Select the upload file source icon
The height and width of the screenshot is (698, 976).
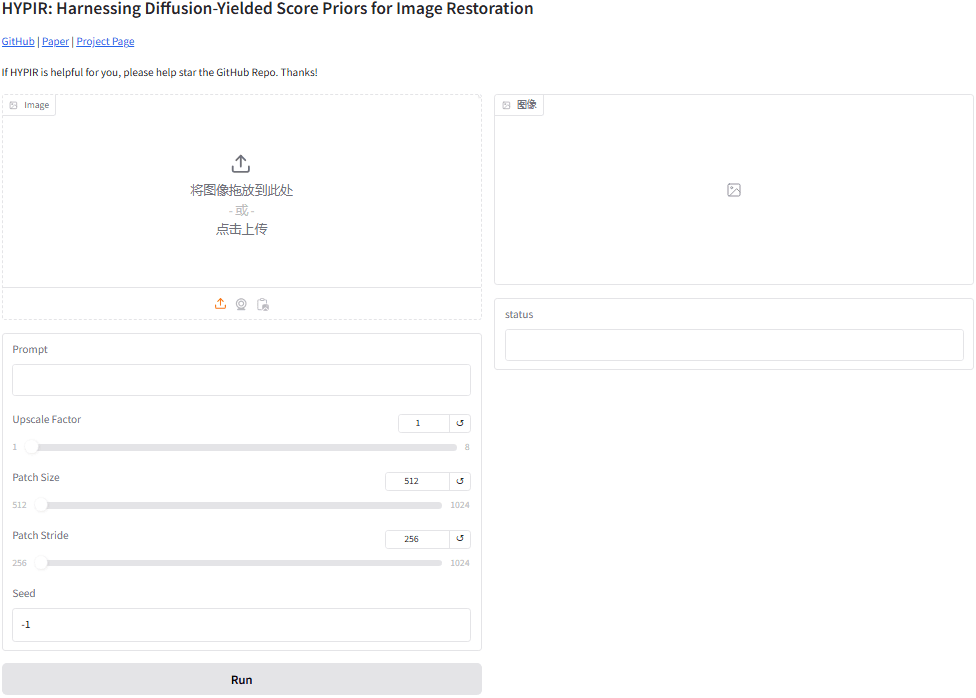pos(221,304)
